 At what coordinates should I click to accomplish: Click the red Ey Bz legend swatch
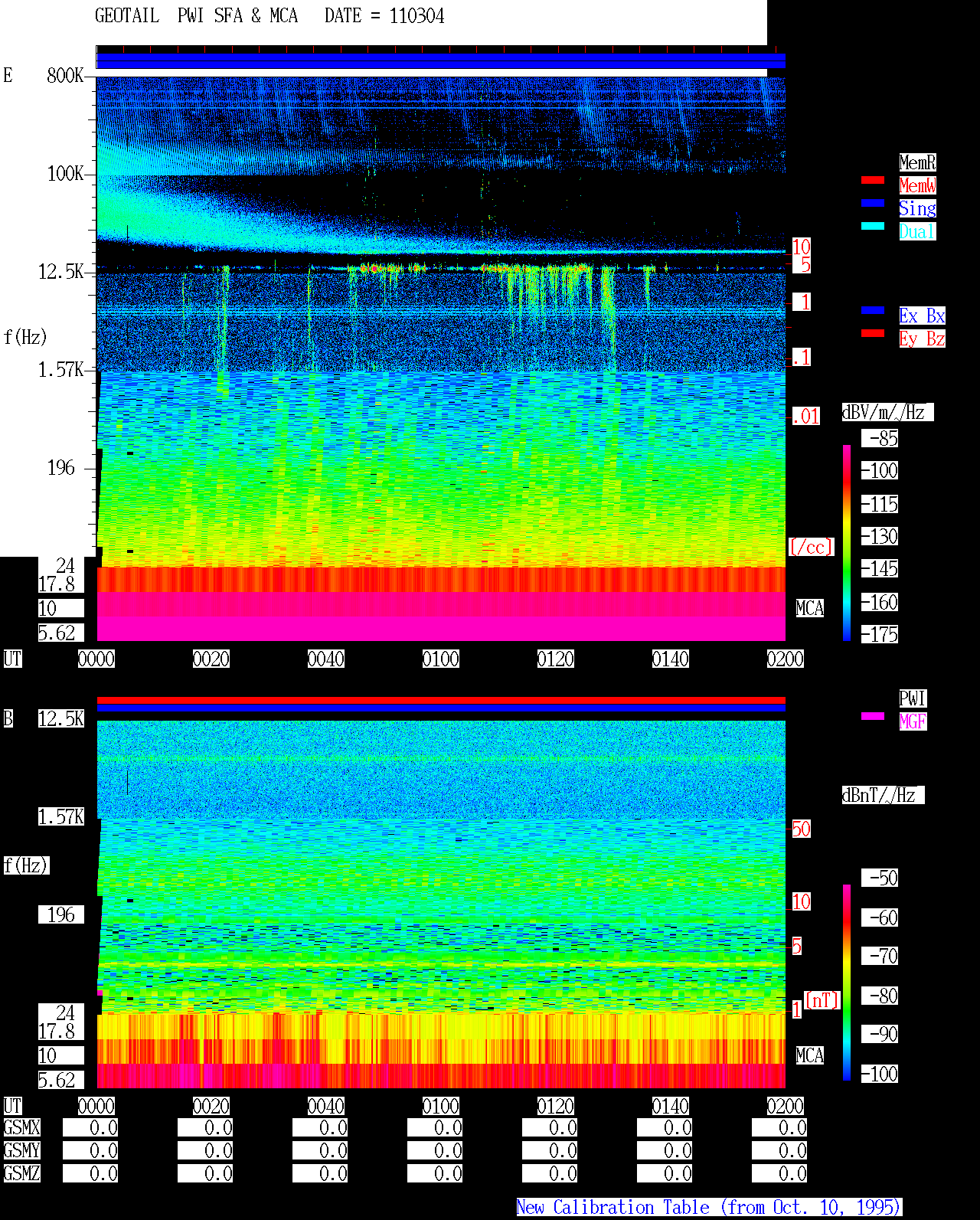point(873,333)
